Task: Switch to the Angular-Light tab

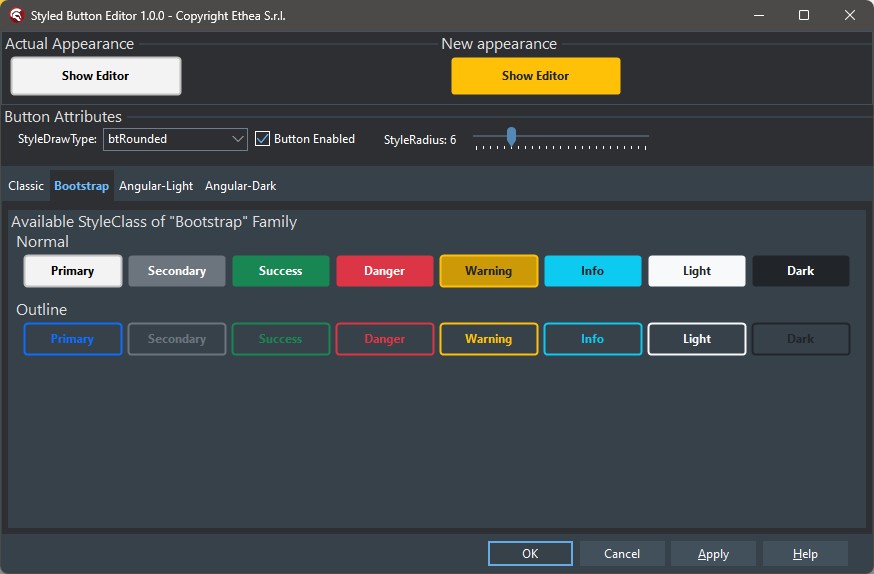Action: pos(156,186)
